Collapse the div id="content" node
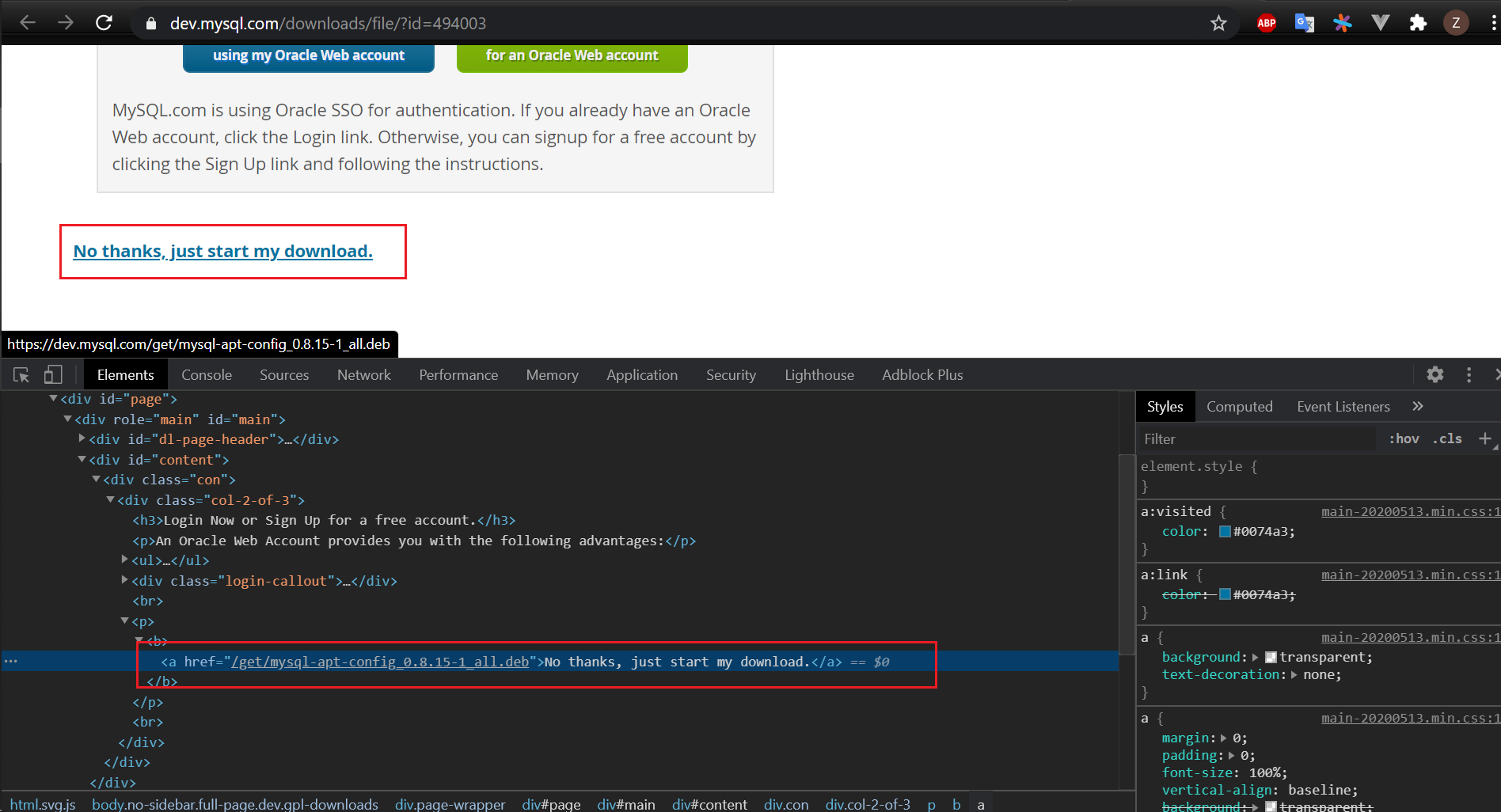This screenshot has width=1501, height=812. (x=82, y=459)
